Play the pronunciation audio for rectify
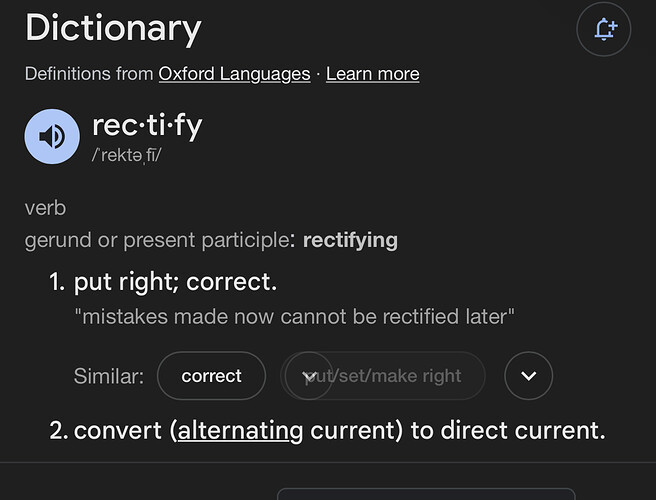 pyautogui.click(x=52, y=136)
